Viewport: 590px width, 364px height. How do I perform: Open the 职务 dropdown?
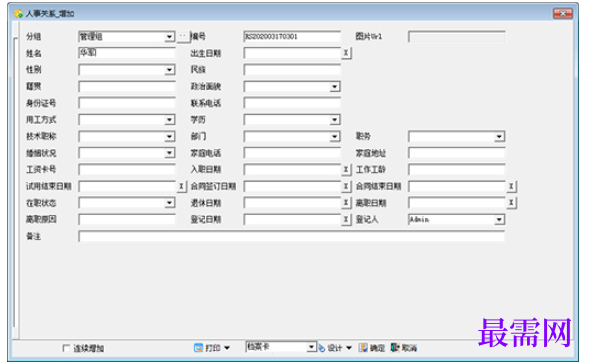click(499, 136)
